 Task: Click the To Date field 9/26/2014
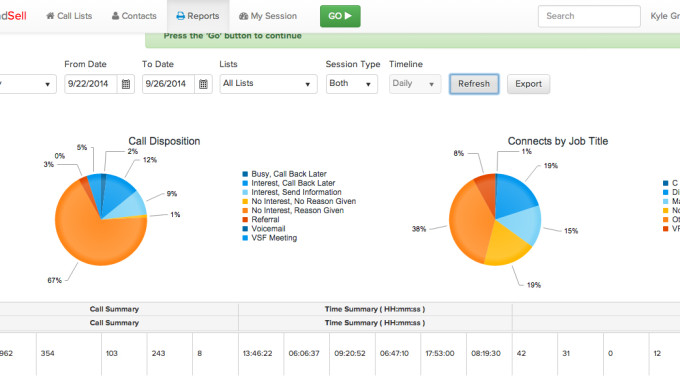tap(168, 84)
